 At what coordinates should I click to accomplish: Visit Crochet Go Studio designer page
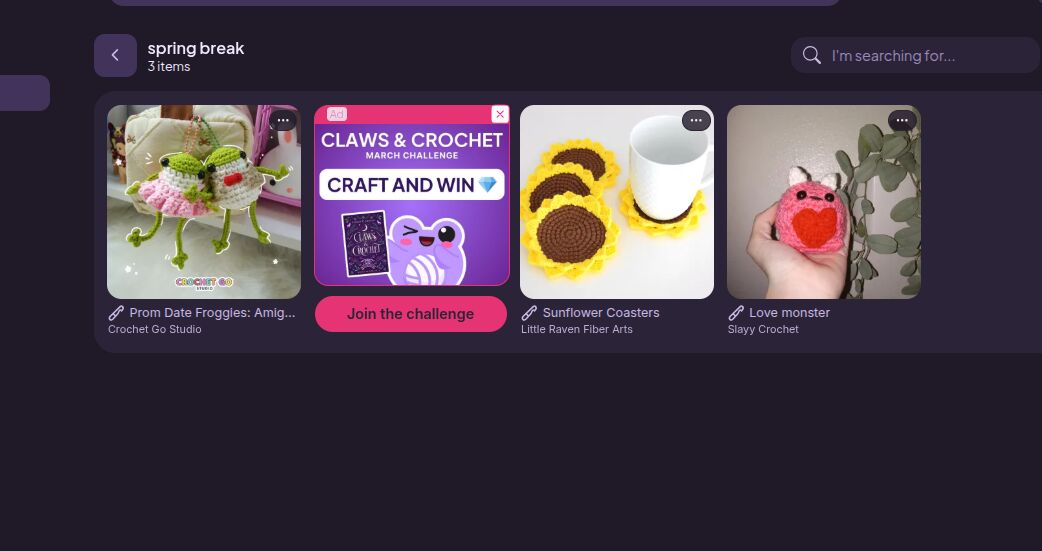[155, 329]
